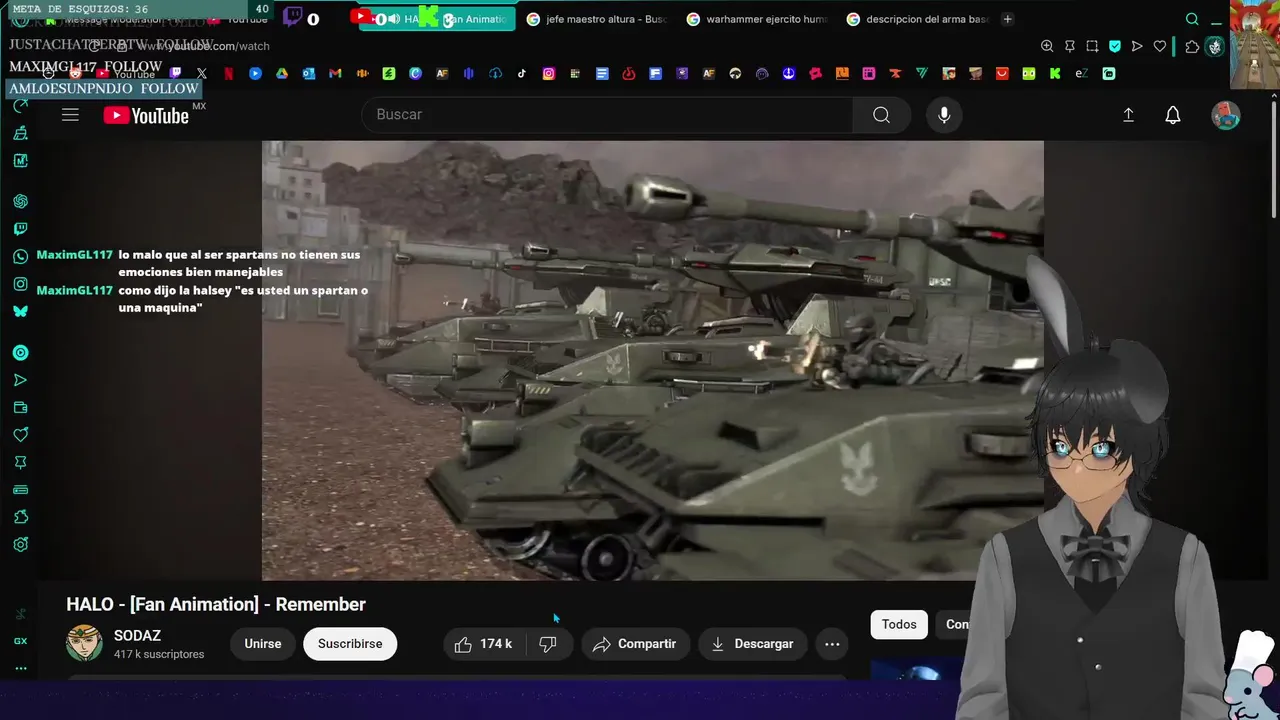The height and width of the screenshot is (720, 1280).
Task: Open GX Corner in sidebar
Action: pos(20,641)
